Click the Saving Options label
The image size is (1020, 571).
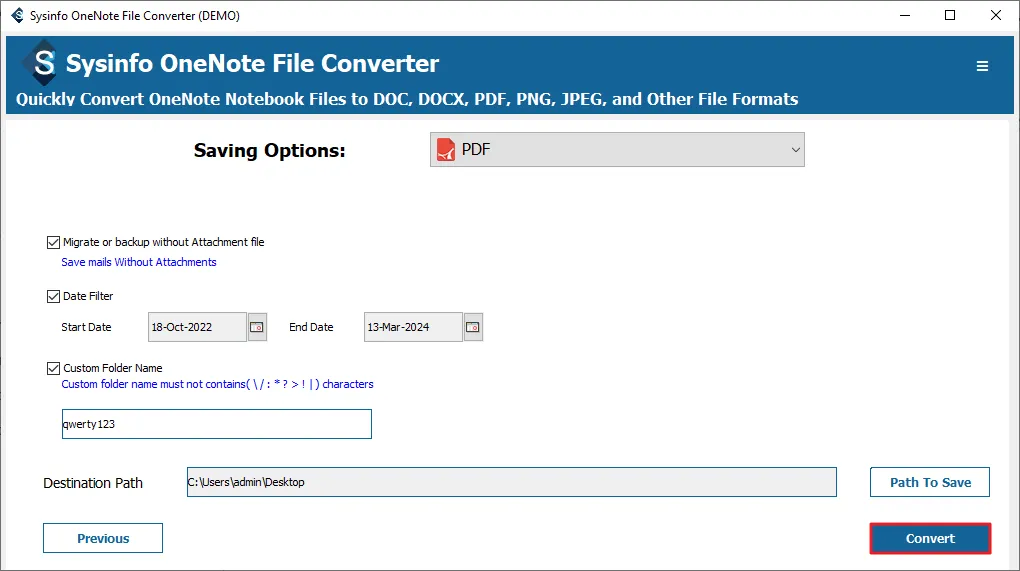click(269, 151)
